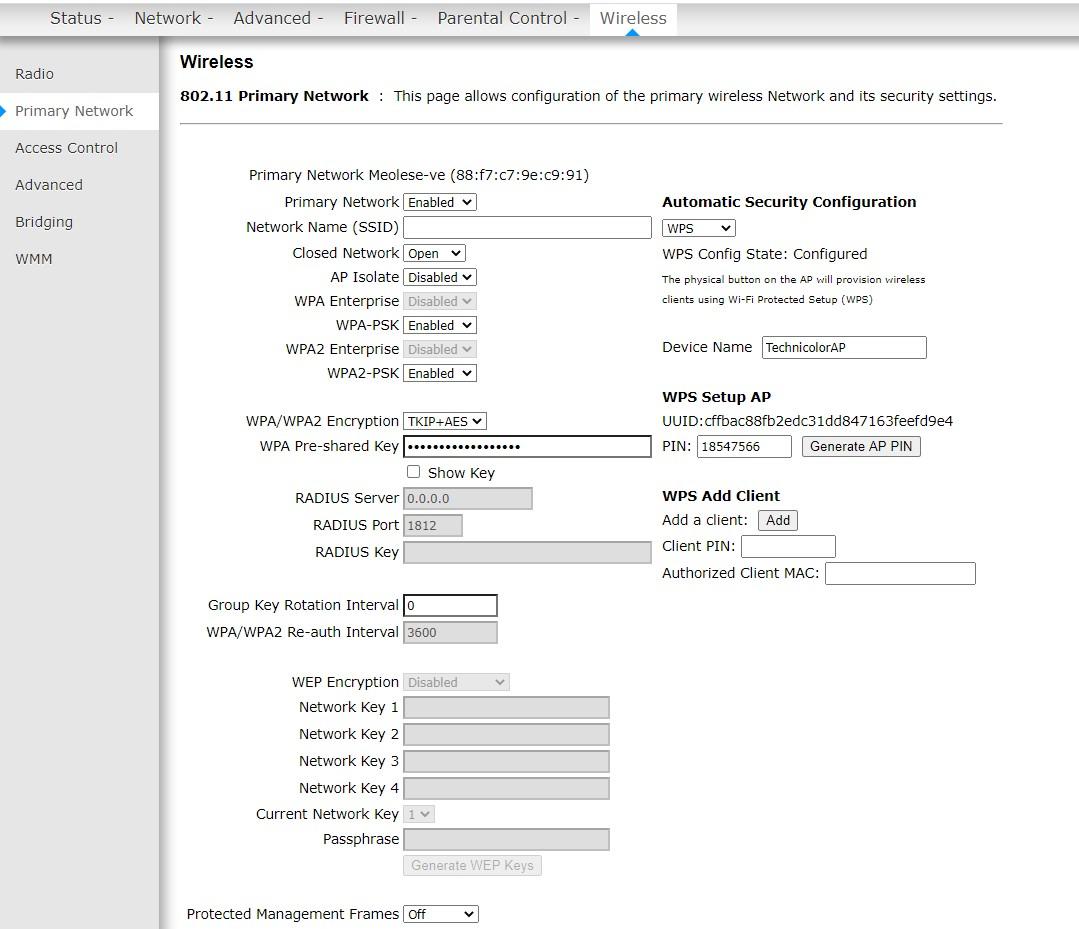Click Primary Network Meolese-ve MAC text
This screenshot has width=1079, height=929.
[x=418, y=175]
